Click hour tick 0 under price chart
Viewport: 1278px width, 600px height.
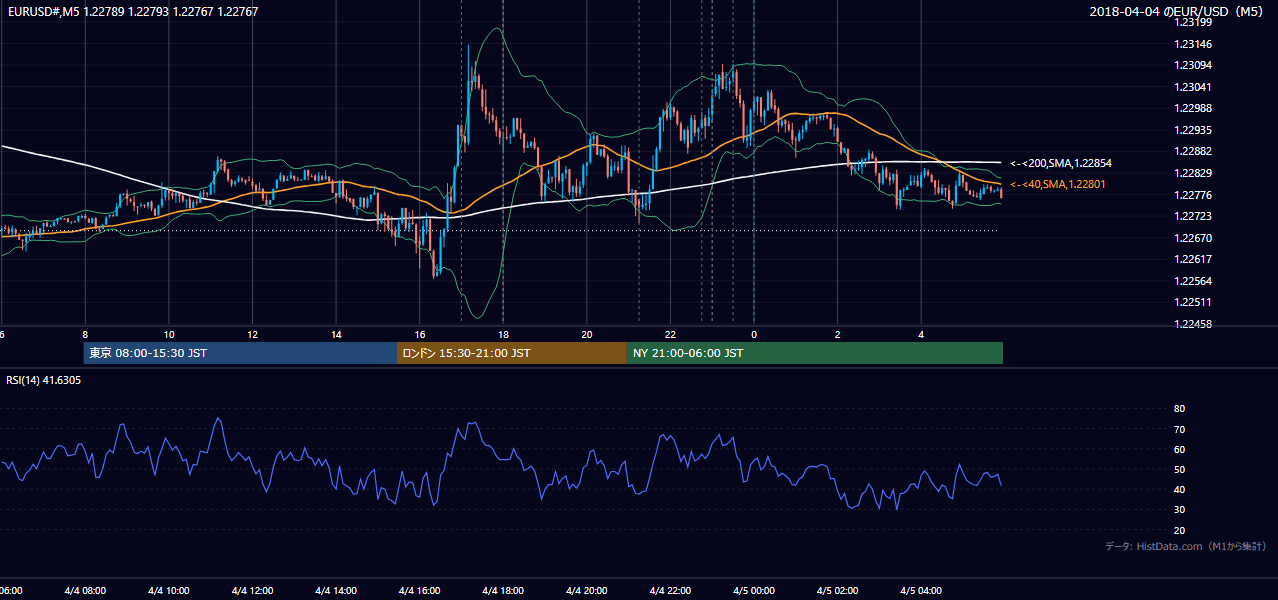pyautogui.click(x=754, y=335)
